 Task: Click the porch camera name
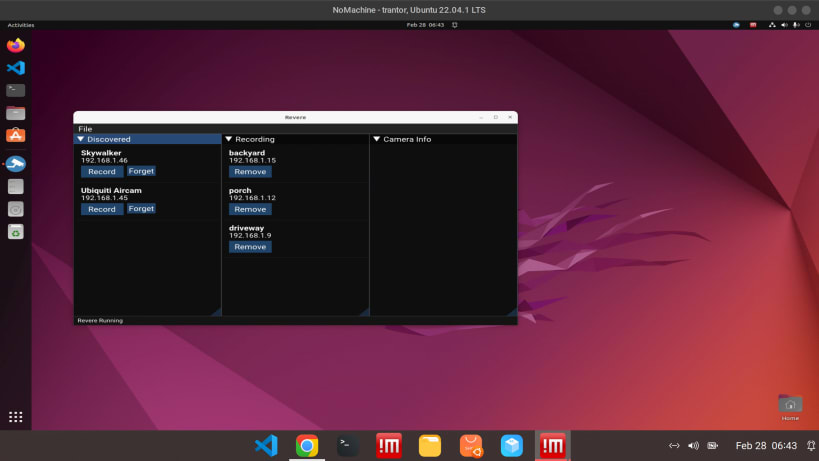tap(240, 191)
